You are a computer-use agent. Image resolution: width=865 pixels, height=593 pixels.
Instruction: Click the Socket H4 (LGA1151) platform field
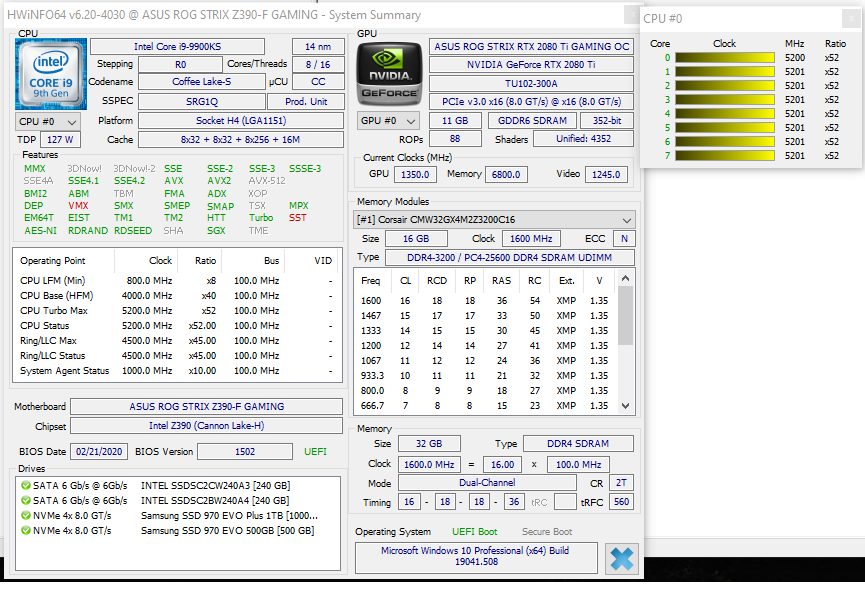click(x=241, y=120)
